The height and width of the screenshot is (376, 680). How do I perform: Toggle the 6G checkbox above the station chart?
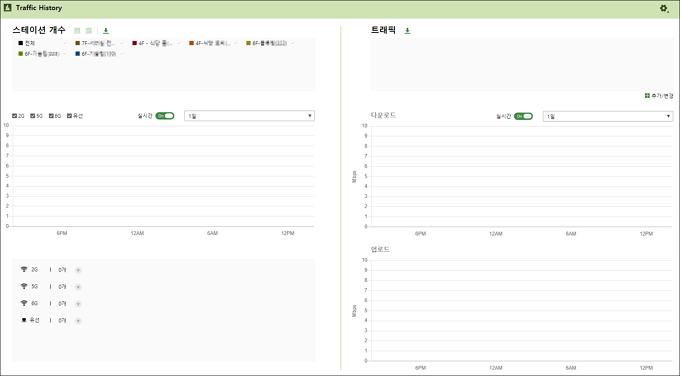coord(51,116)
